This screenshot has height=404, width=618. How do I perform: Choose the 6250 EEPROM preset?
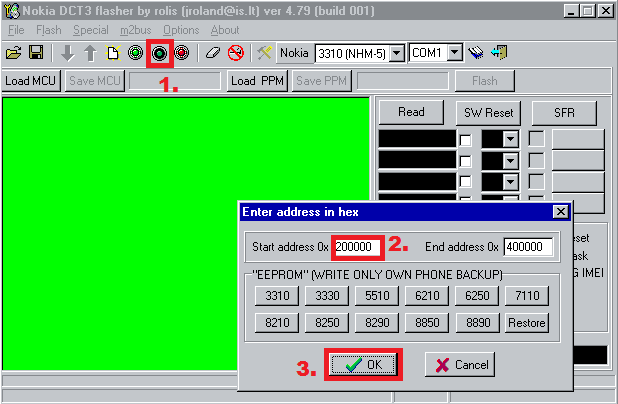pos(477,296)
